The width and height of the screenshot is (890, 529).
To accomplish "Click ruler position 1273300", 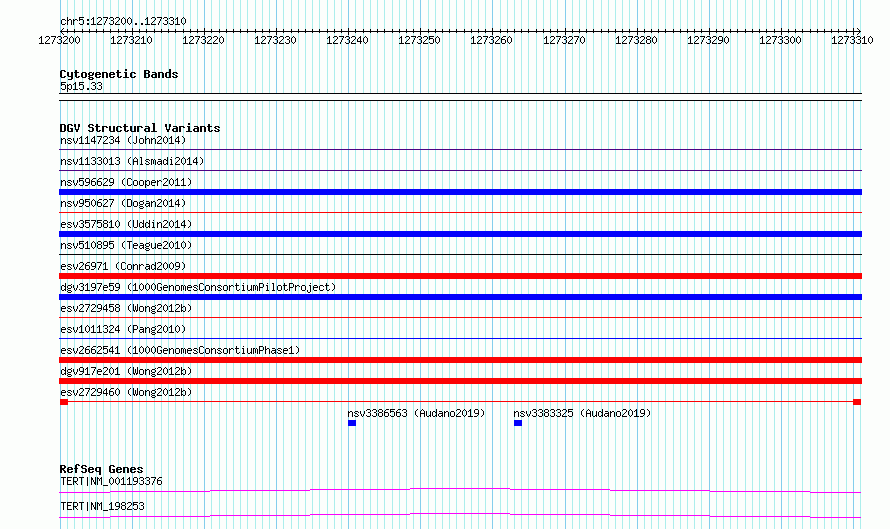I will (x=780, y=40).
